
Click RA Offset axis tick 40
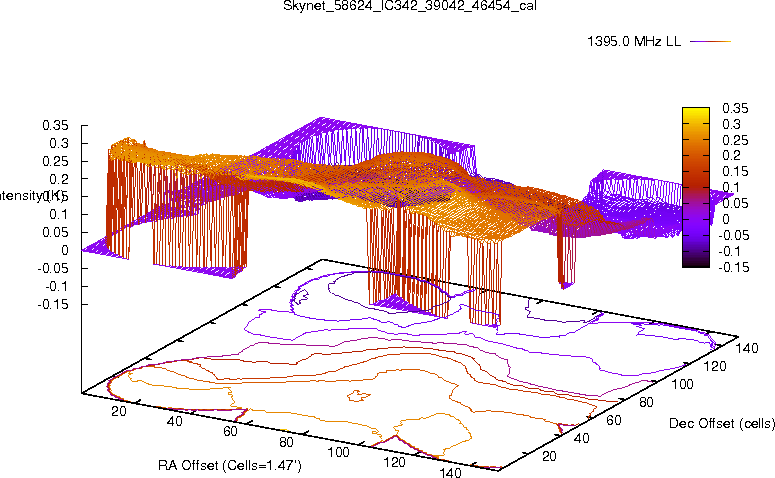pos(174,421)
